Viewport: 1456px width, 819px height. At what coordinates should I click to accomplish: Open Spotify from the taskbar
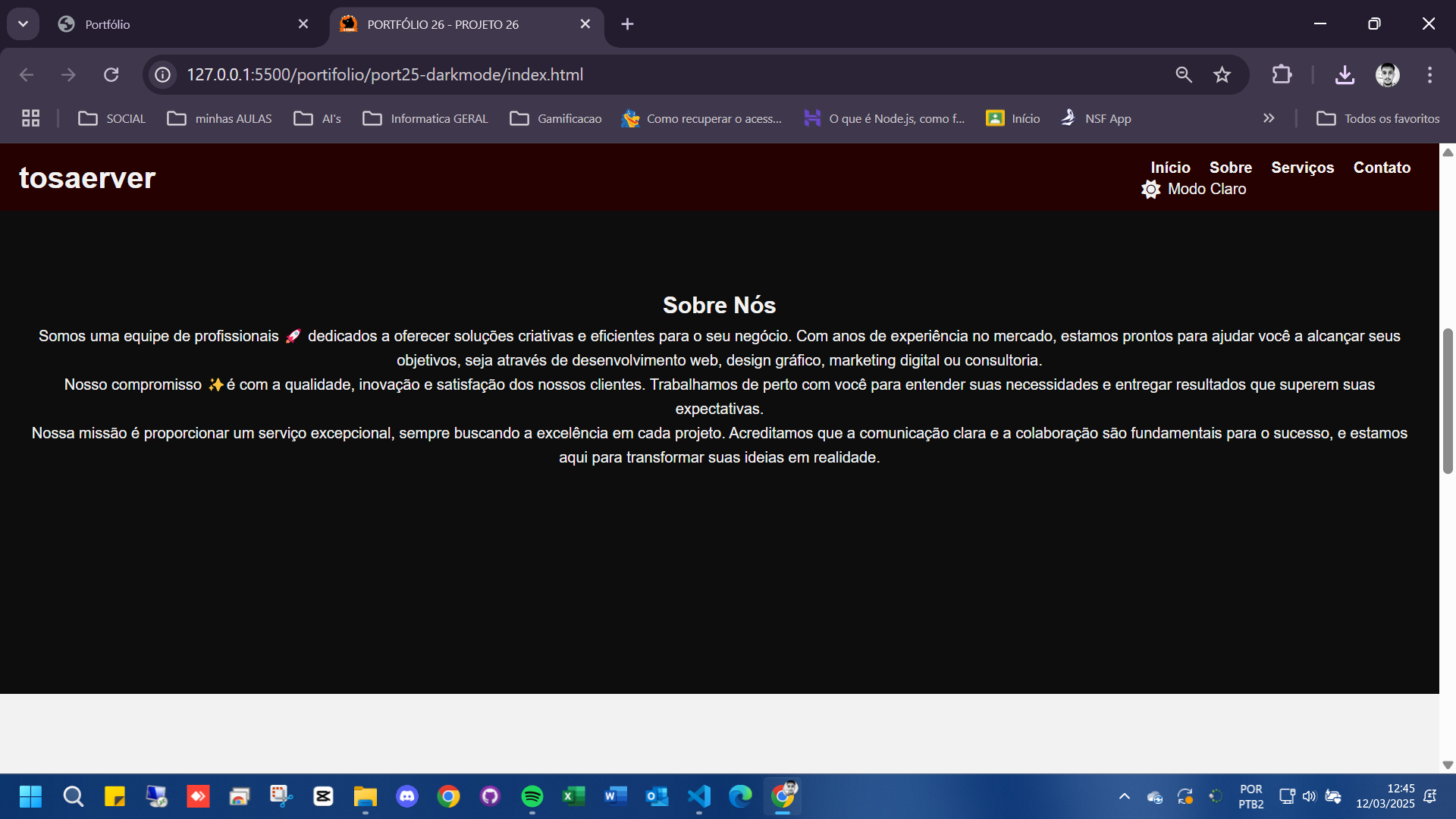click(x=532, y=796)
